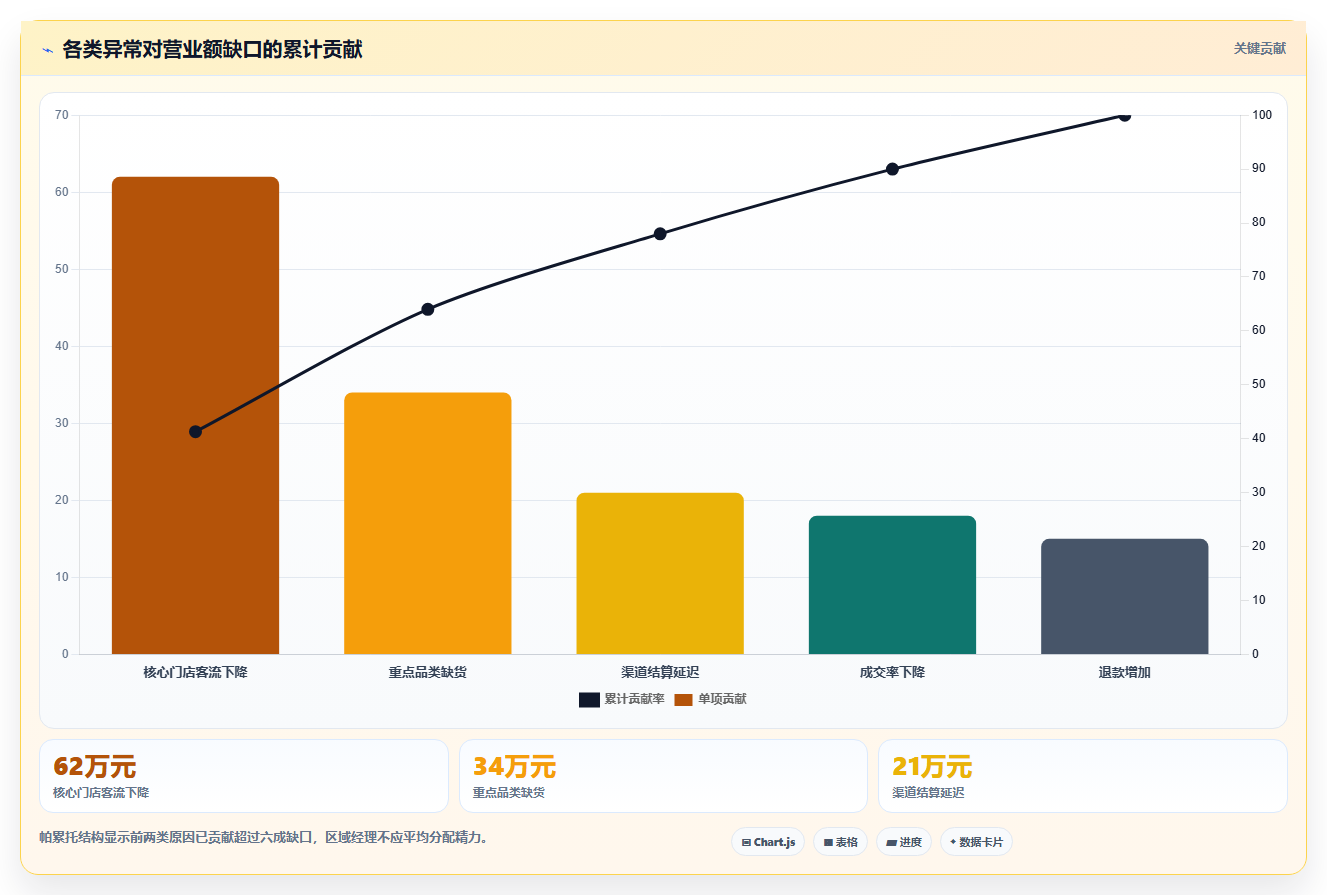The height and width of the screenshot is (895, 1327).
Task: Open the 34万元 data card
Action: [x=663, y=776]
